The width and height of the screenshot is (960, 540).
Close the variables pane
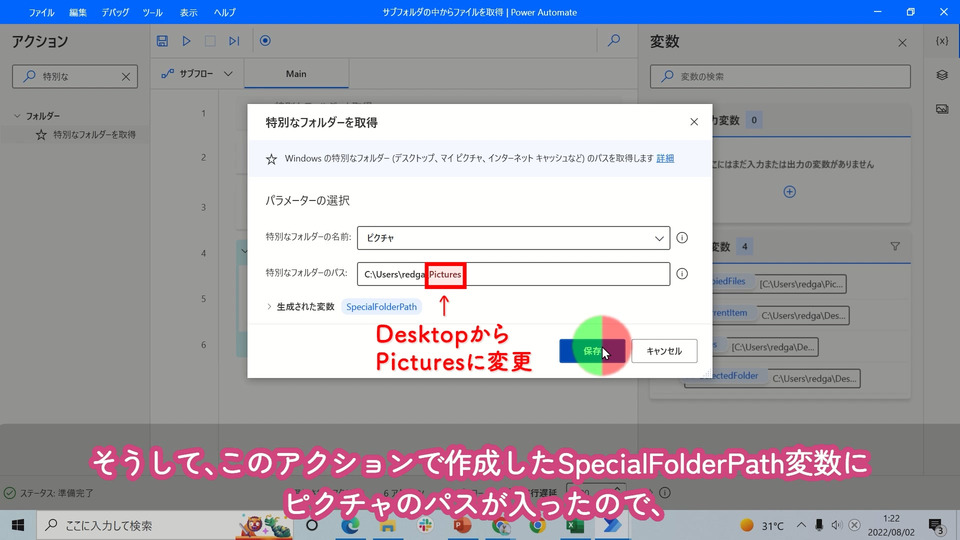pyautogui.click(x=902, y=43)
